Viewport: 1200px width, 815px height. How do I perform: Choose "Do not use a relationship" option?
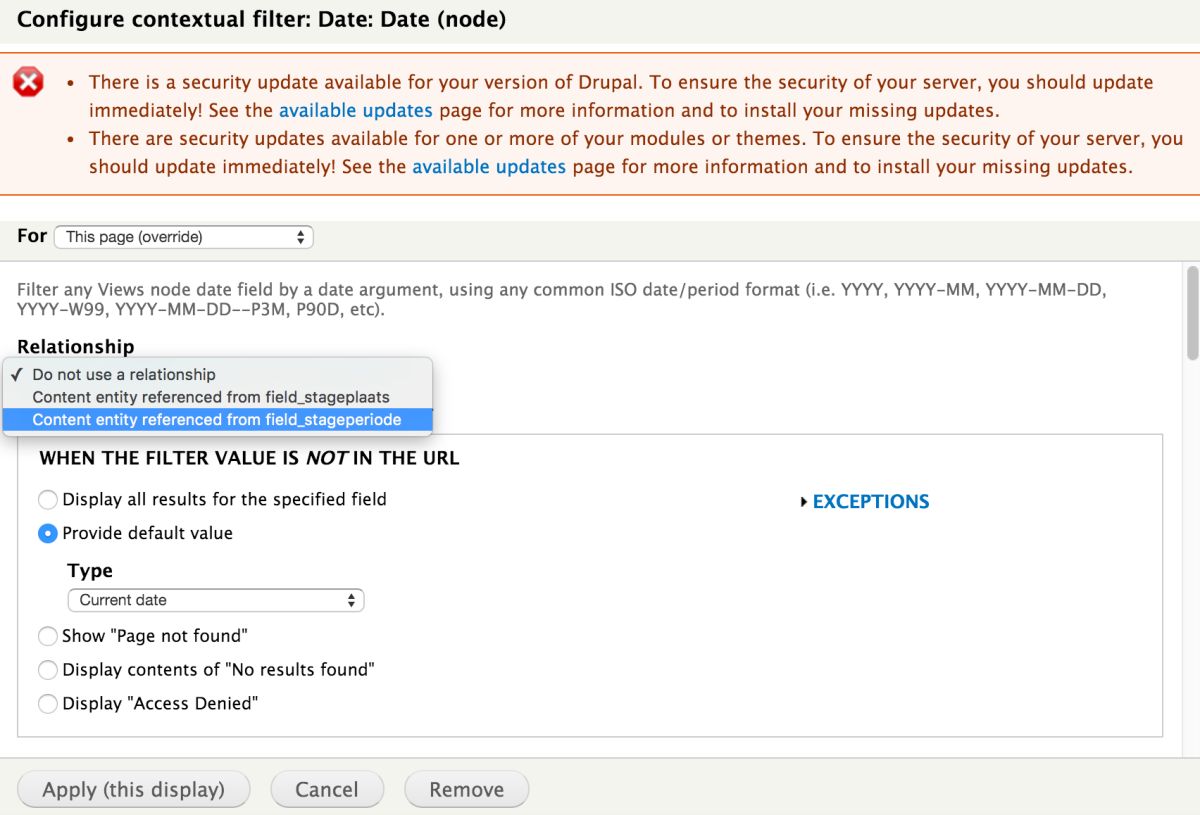click(124, 374)
